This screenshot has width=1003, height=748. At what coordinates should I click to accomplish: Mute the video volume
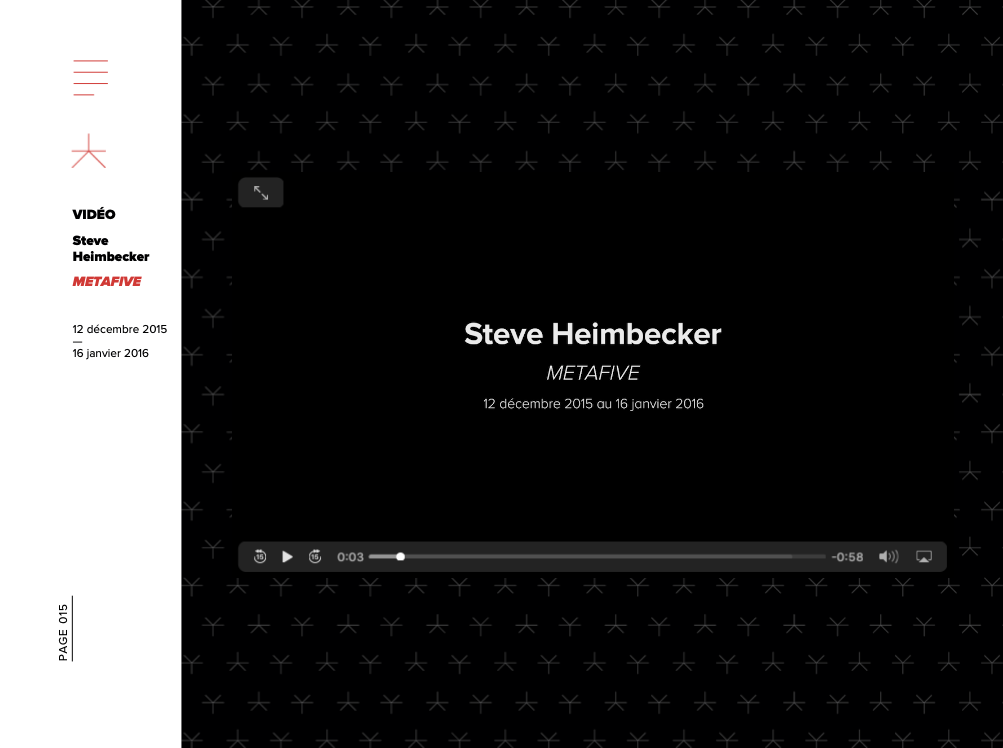pyautogui.click(x=888, y=557)
